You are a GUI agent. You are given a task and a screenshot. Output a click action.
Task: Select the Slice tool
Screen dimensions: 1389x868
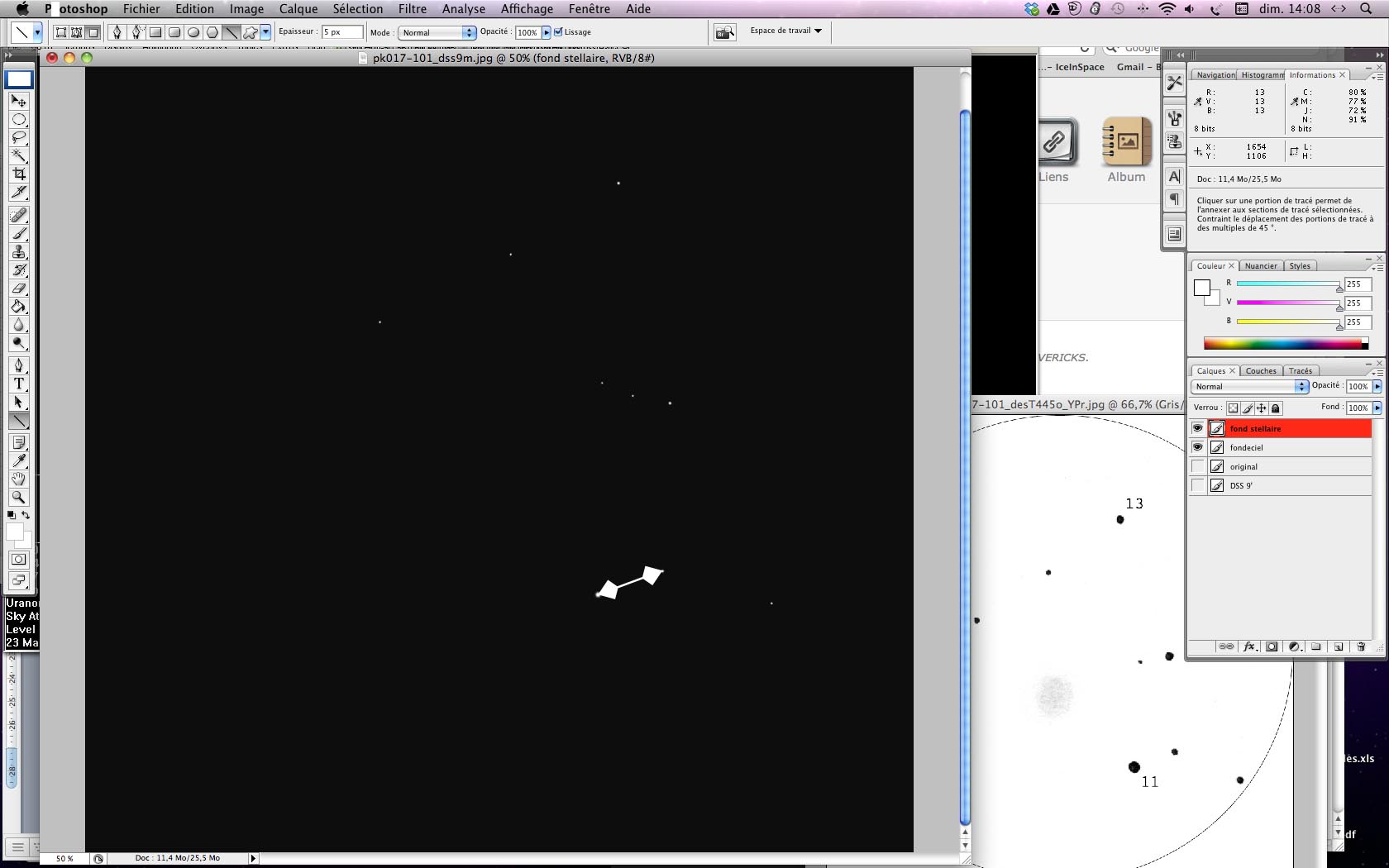pos(18,192)
